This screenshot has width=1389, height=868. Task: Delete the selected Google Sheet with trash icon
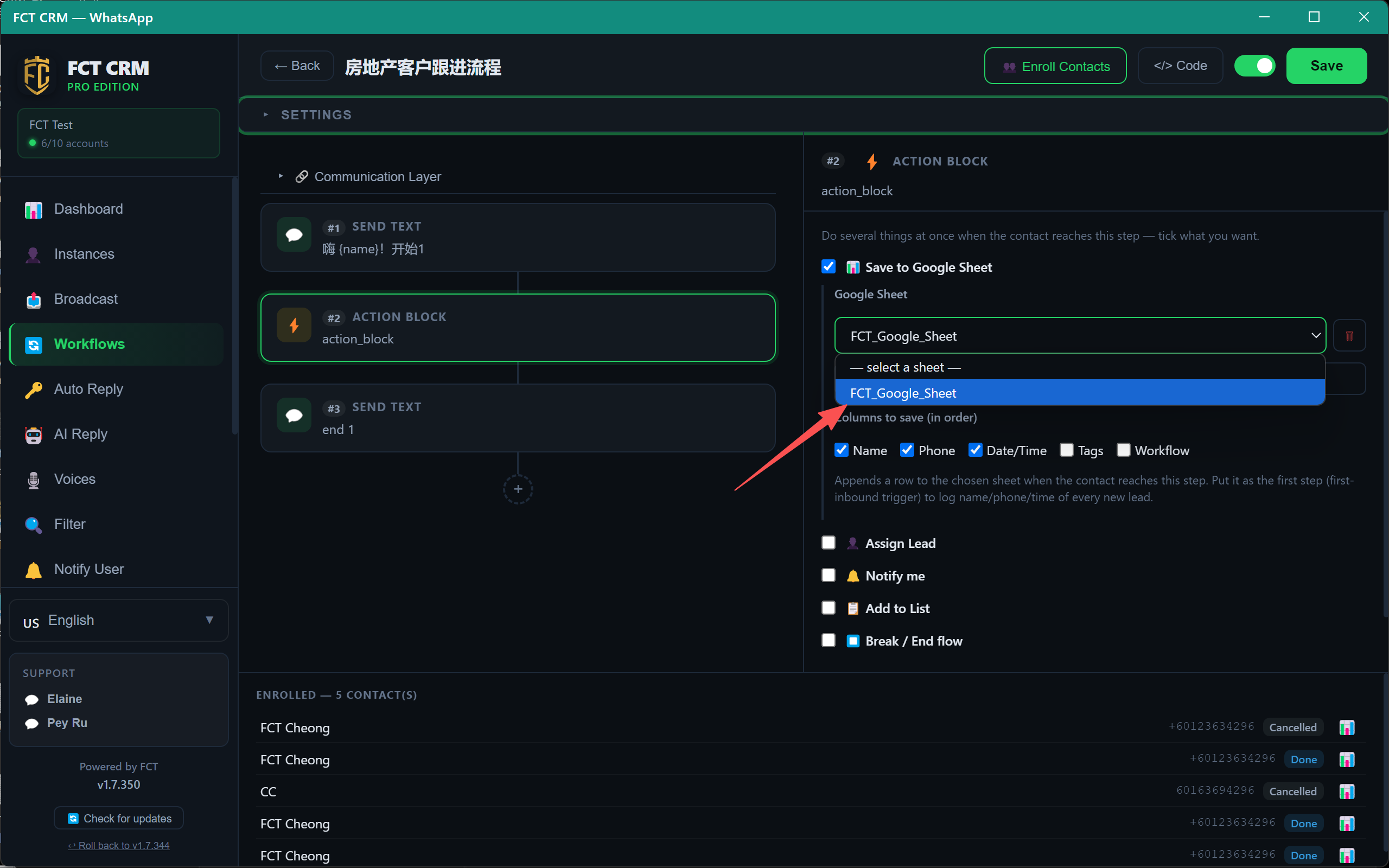[x=1349, y=335]
